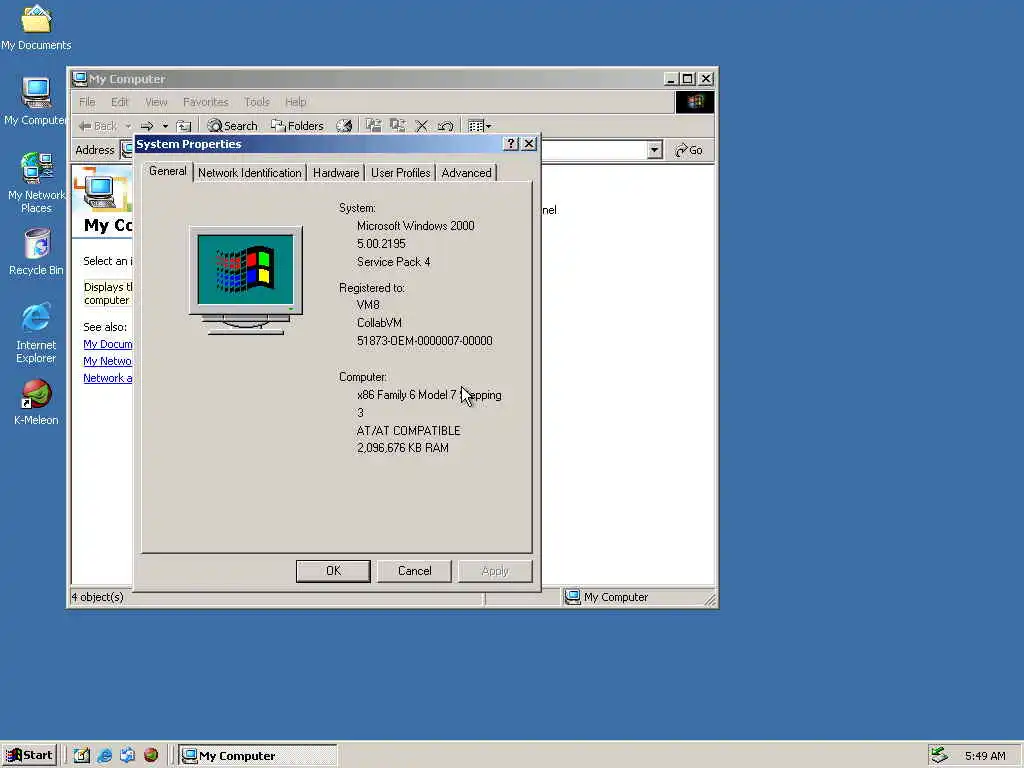This screenshot has height=768, width=1024.
Task: Launch K-Meleon browser shortcut
Action: [x=36, y=402]
